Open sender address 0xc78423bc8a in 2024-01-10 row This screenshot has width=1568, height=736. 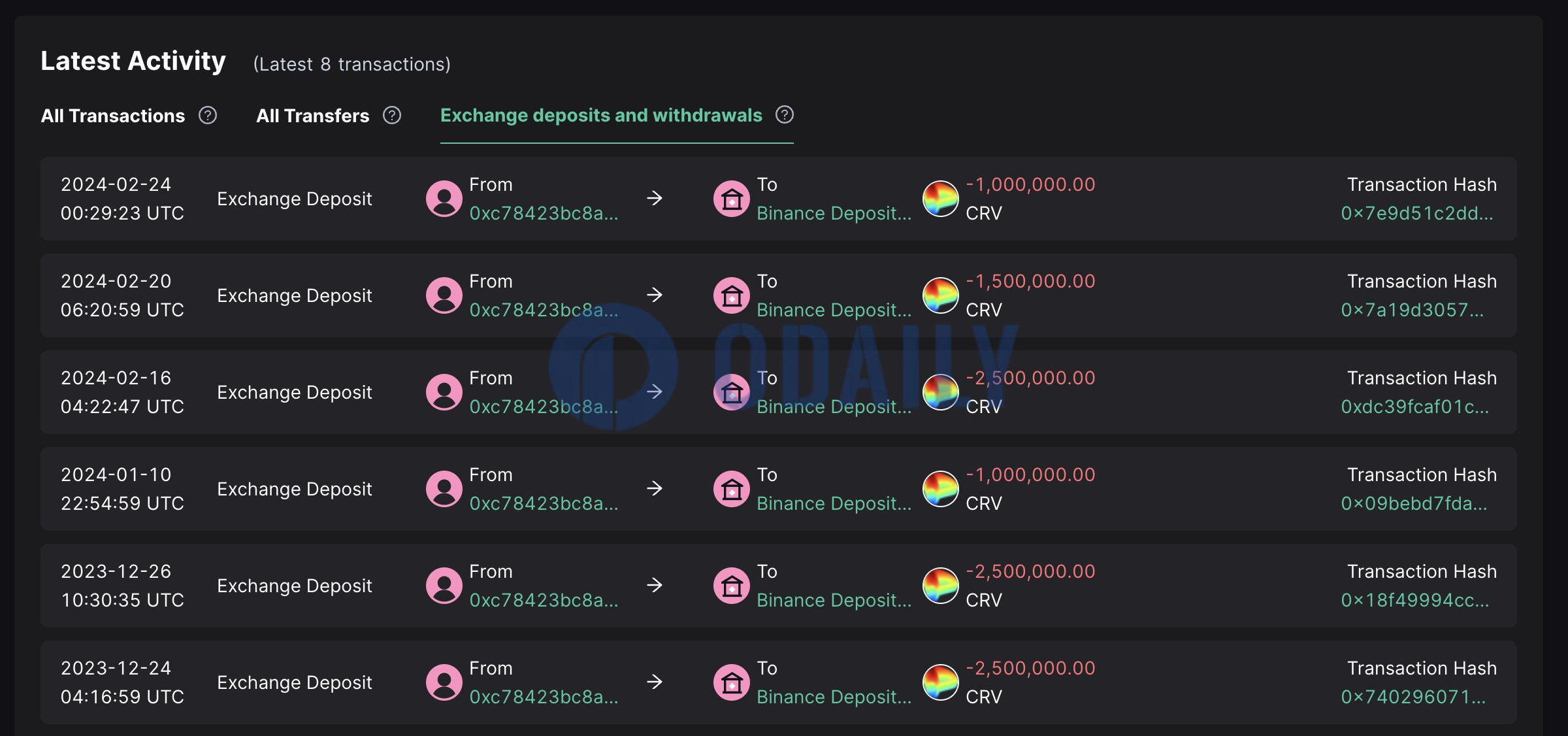(x=544, y=503)
